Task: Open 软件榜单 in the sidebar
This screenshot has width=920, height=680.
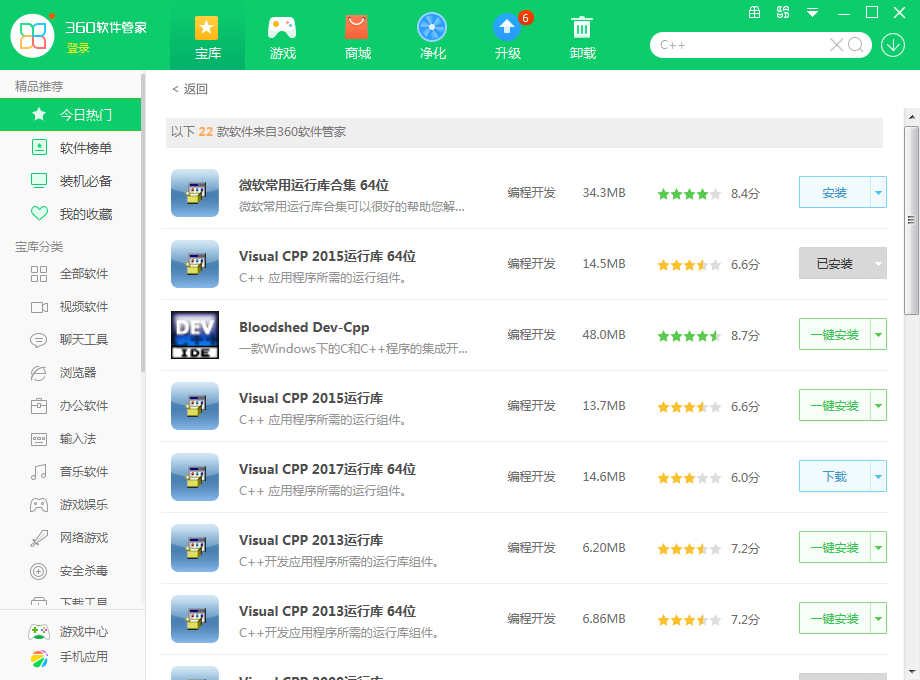Action: 70,148
